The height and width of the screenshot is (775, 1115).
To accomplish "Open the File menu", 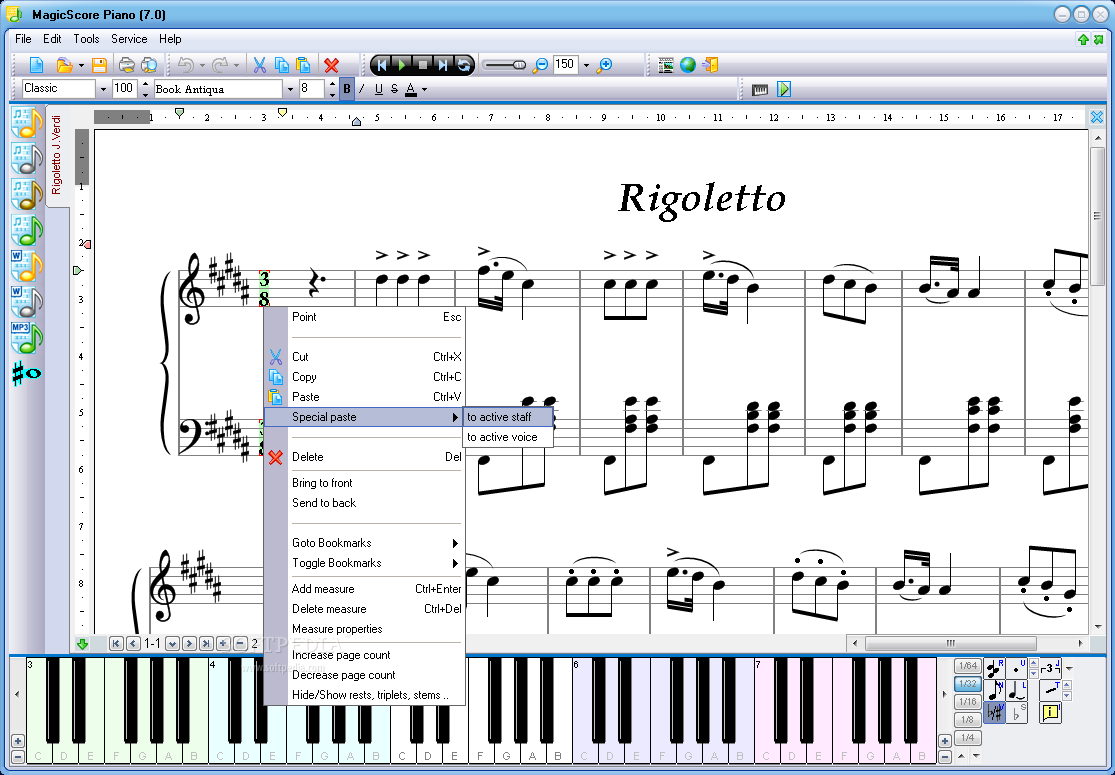I will click(x=23, y=39).
